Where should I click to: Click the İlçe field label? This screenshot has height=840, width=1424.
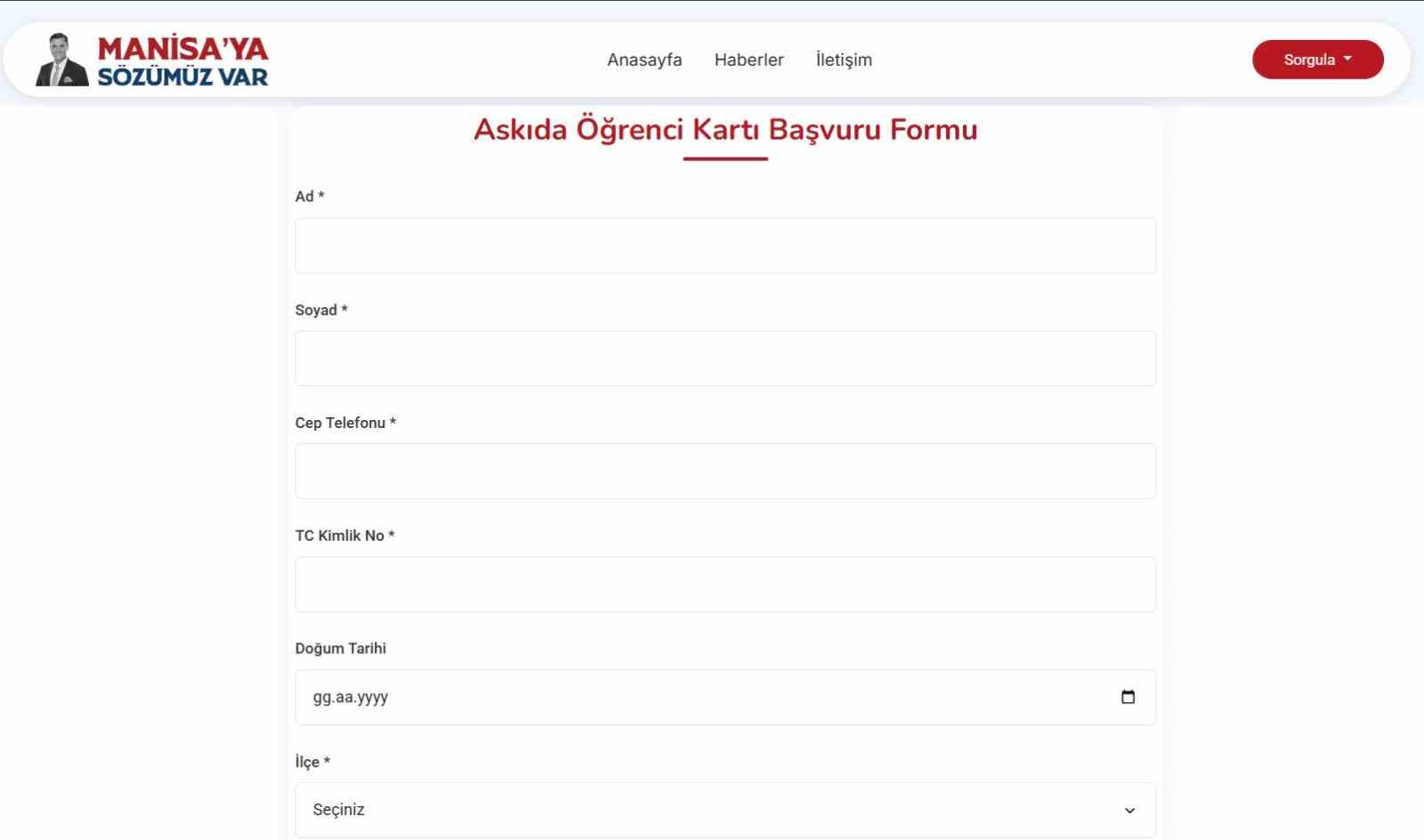311,762
